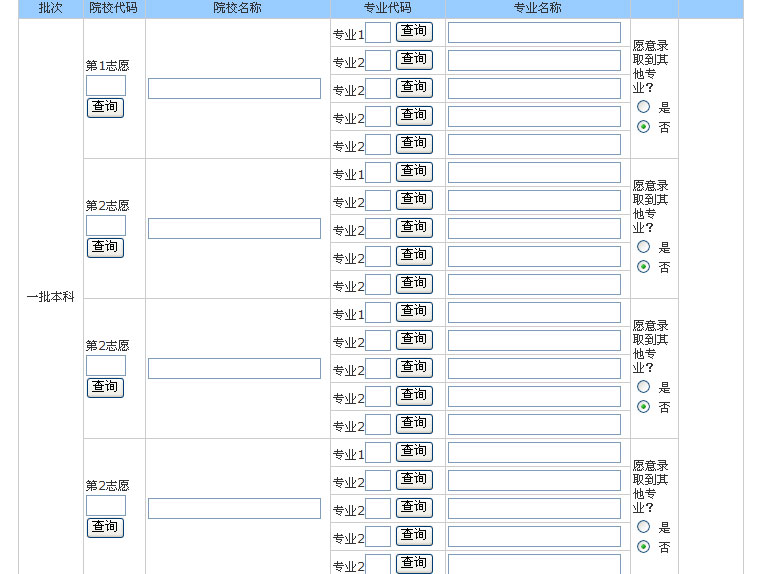Choose 否 in the first 第2志愿 block
The width and height of the screenshot is (758, 574).
pos(643,266)
